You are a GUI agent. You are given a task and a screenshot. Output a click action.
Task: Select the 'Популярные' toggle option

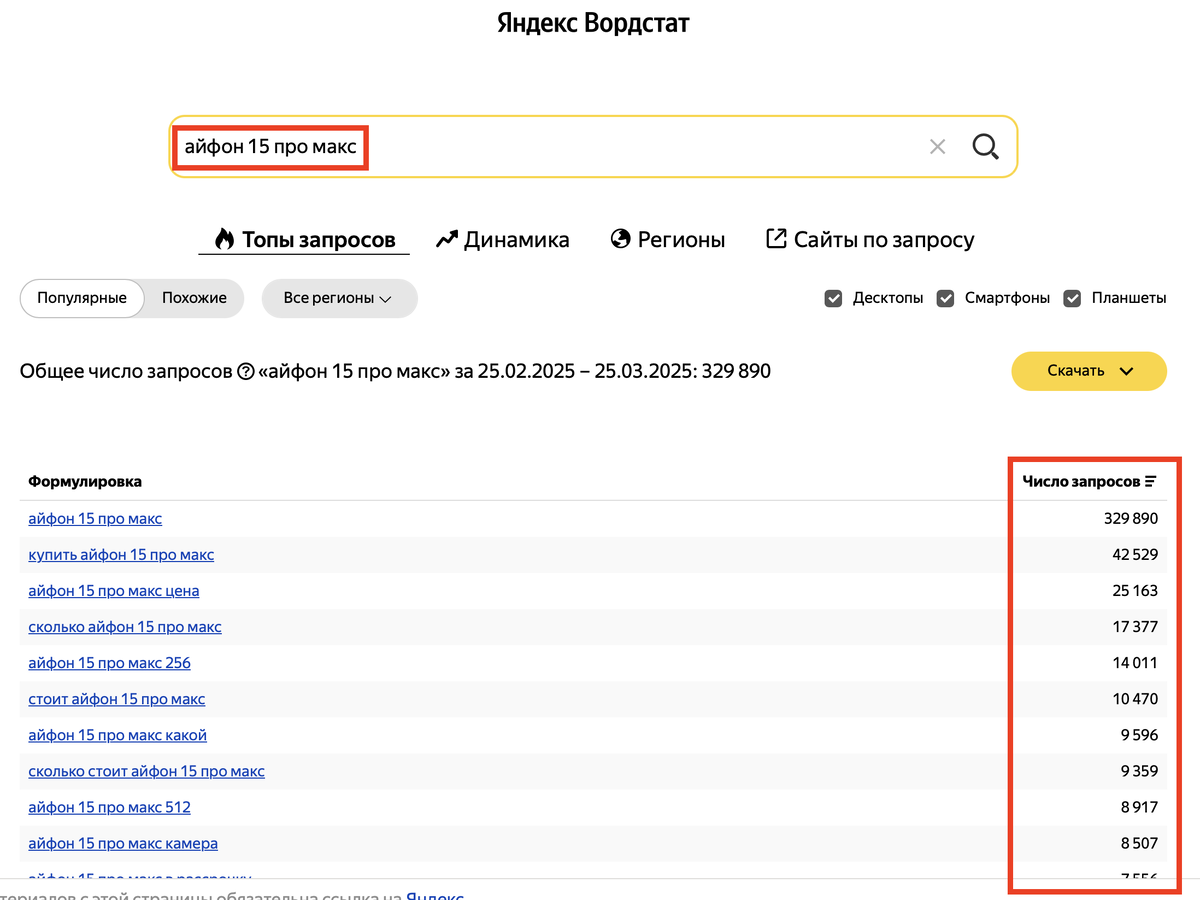pos(82,298)
